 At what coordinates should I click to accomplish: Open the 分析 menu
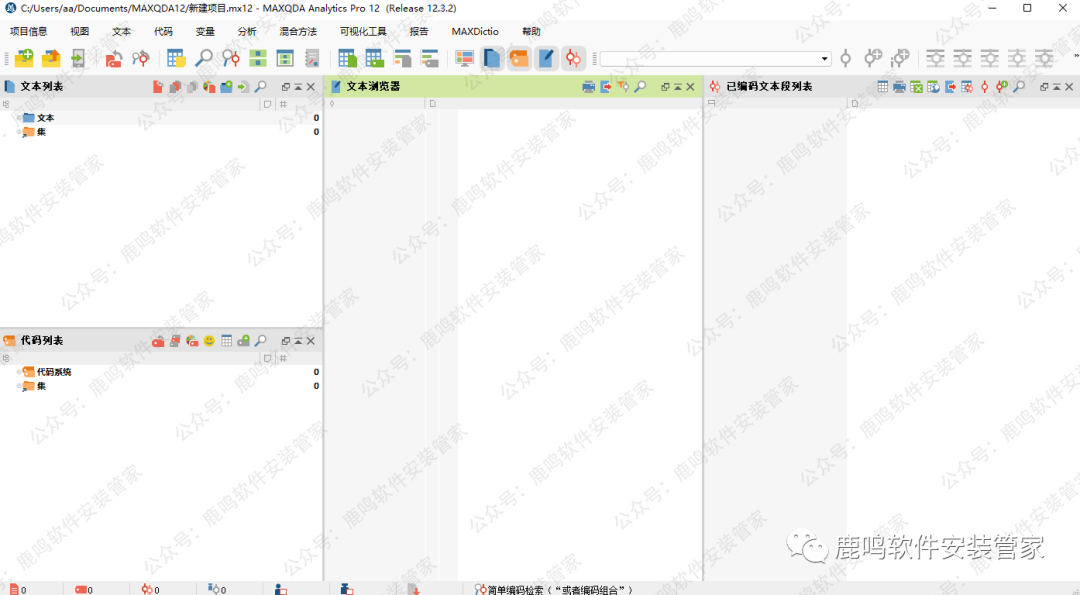[x=247, y=32]
